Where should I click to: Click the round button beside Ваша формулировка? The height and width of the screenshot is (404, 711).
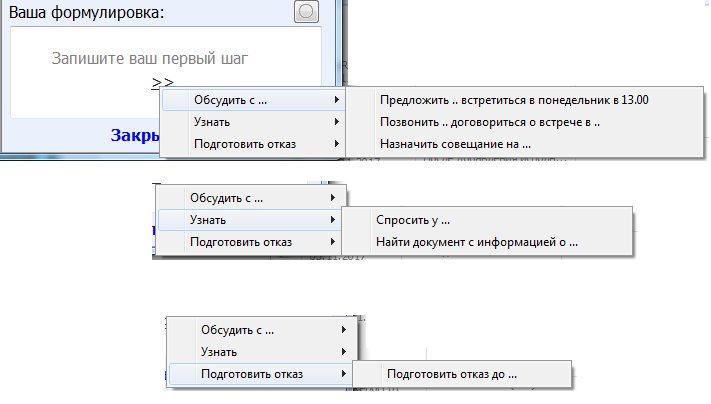pos(308,12)
